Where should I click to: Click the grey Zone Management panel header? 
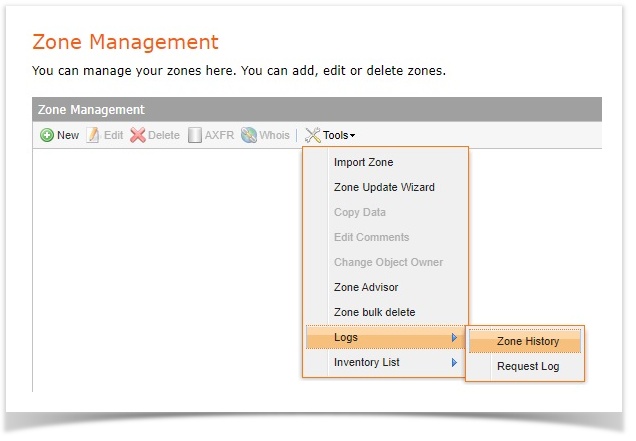(317, 110)
